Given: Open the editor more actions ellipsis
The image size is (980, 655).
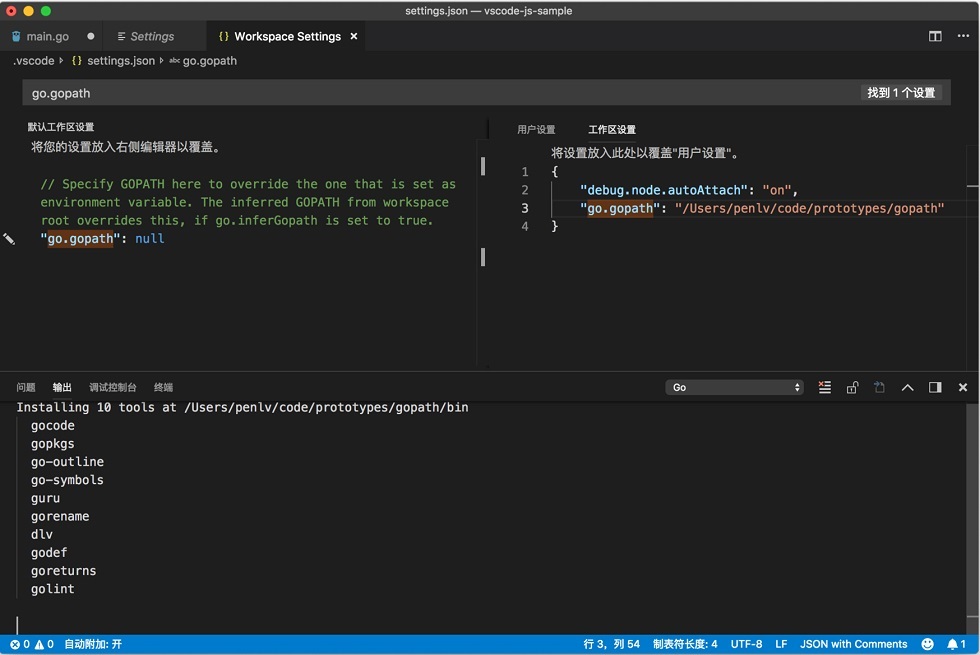Looking at the screenshot, I should coord(963,36).
